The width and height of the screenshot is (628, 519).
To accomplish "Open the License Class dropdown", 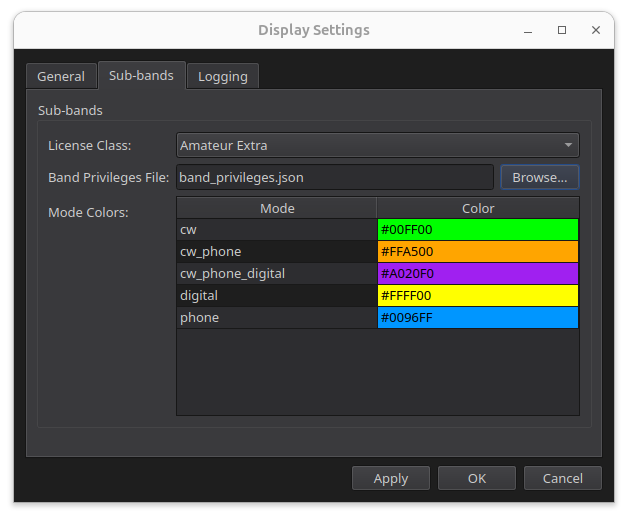I will click(x=378, y=145).
